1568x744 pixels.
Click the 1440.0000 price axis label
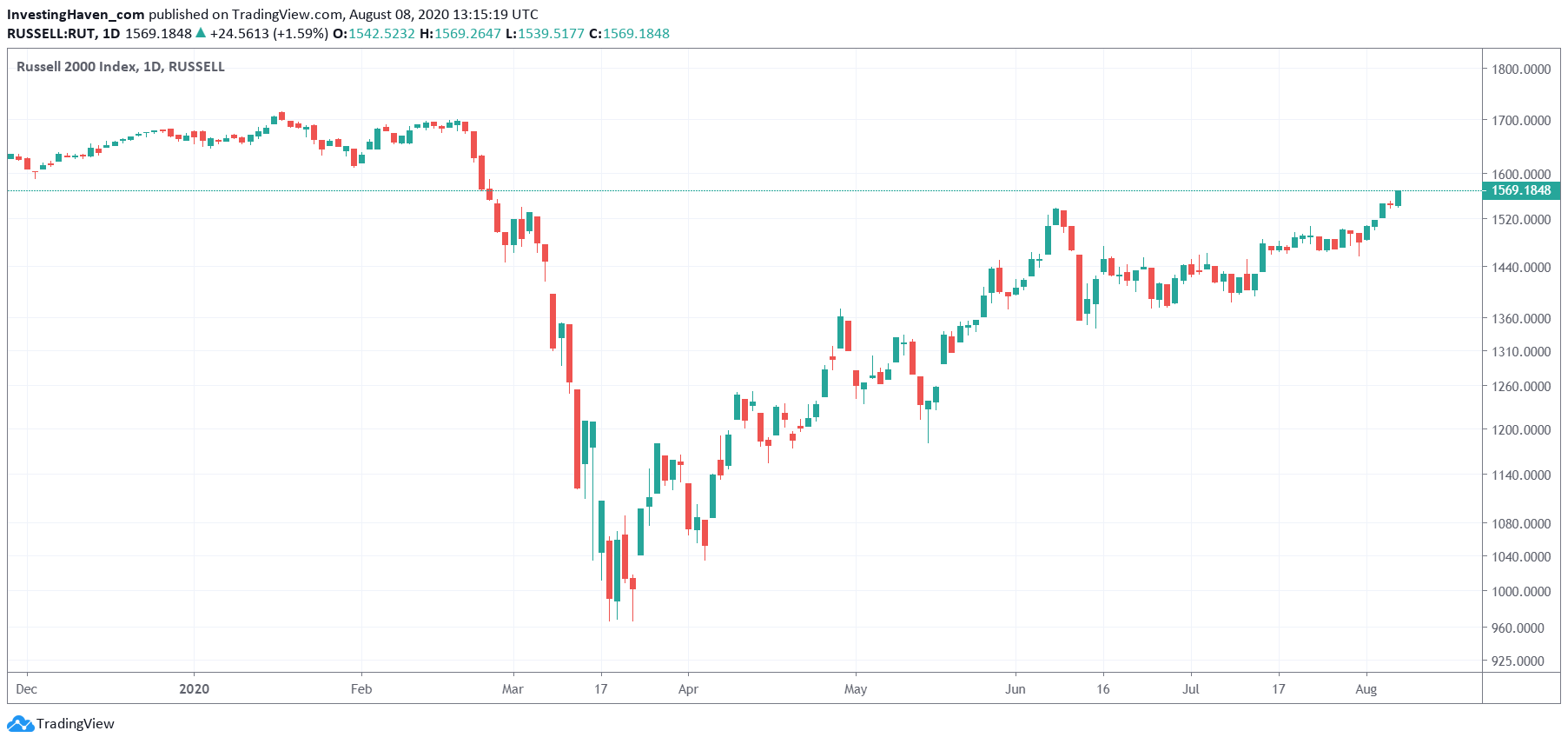tap(1521, 267)
